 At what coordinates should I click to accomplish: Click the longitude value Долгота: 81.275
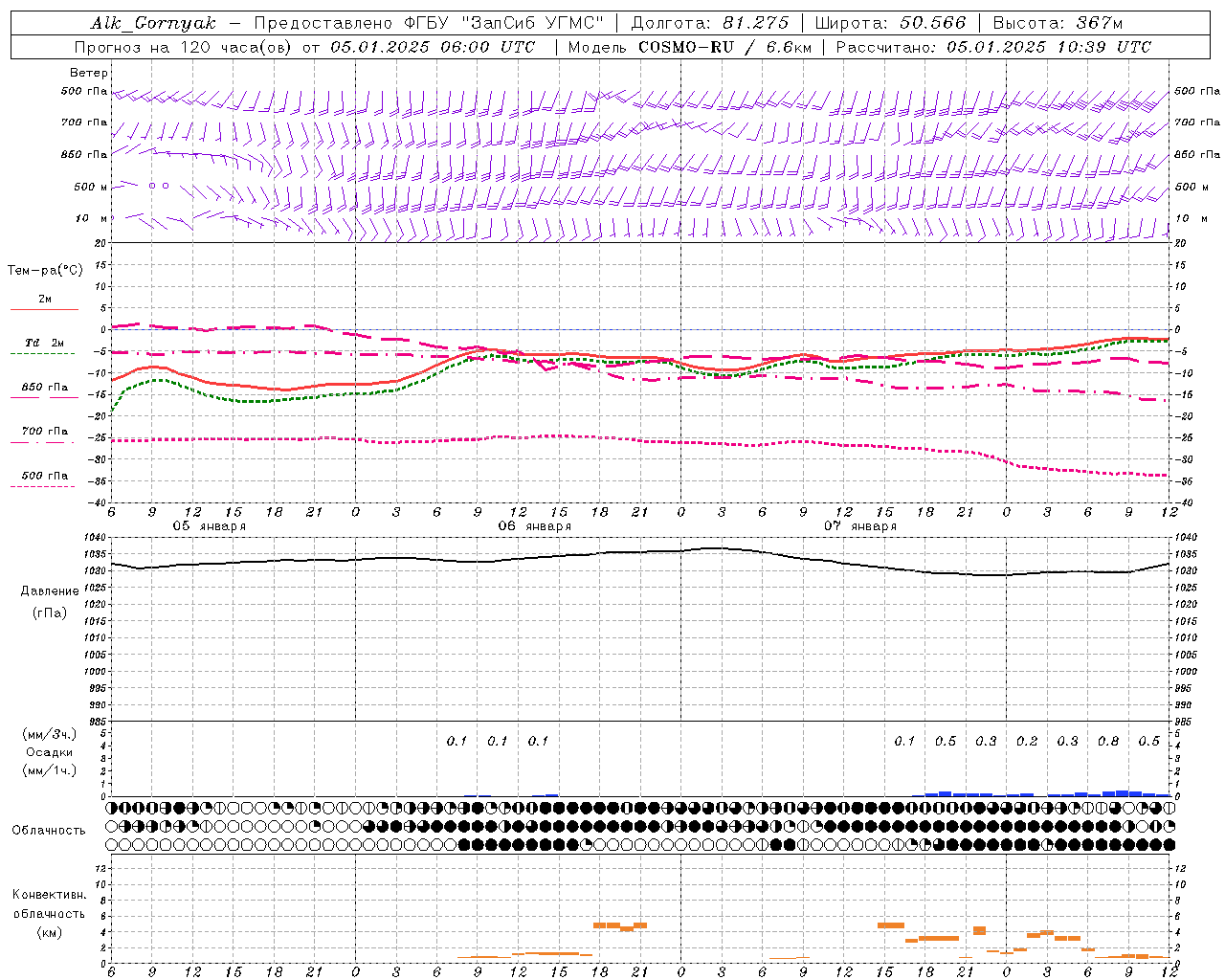(710, 23)
